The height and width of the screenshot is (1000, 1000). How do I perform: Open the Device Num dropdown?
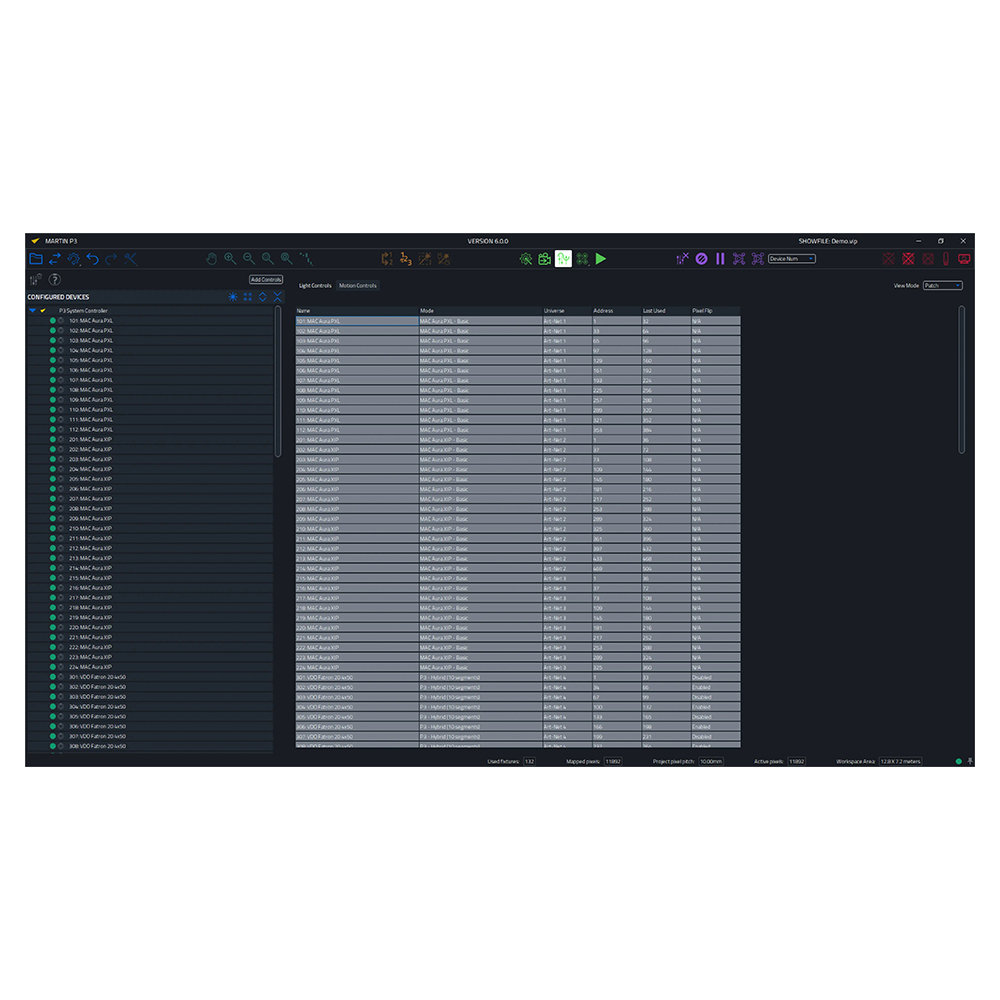click(x=791, y=259)
